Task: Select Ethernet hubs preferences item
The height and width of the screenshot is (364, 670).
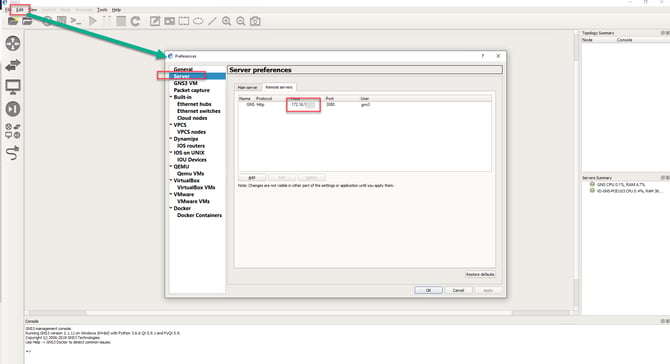Action: [194, 104]
